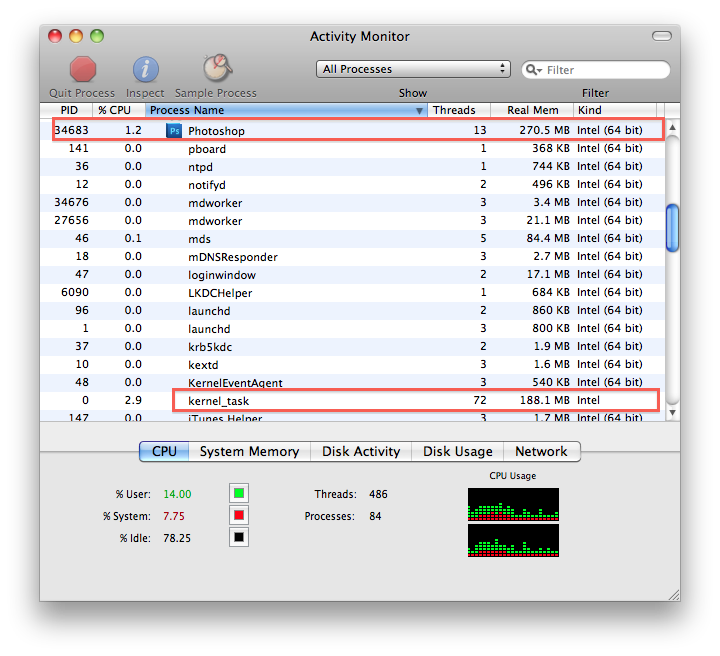This screenshot has height=656, width=720.
Task: Select the mDNSResponder process
Action: pyautogui.click(x=352, y=257)
